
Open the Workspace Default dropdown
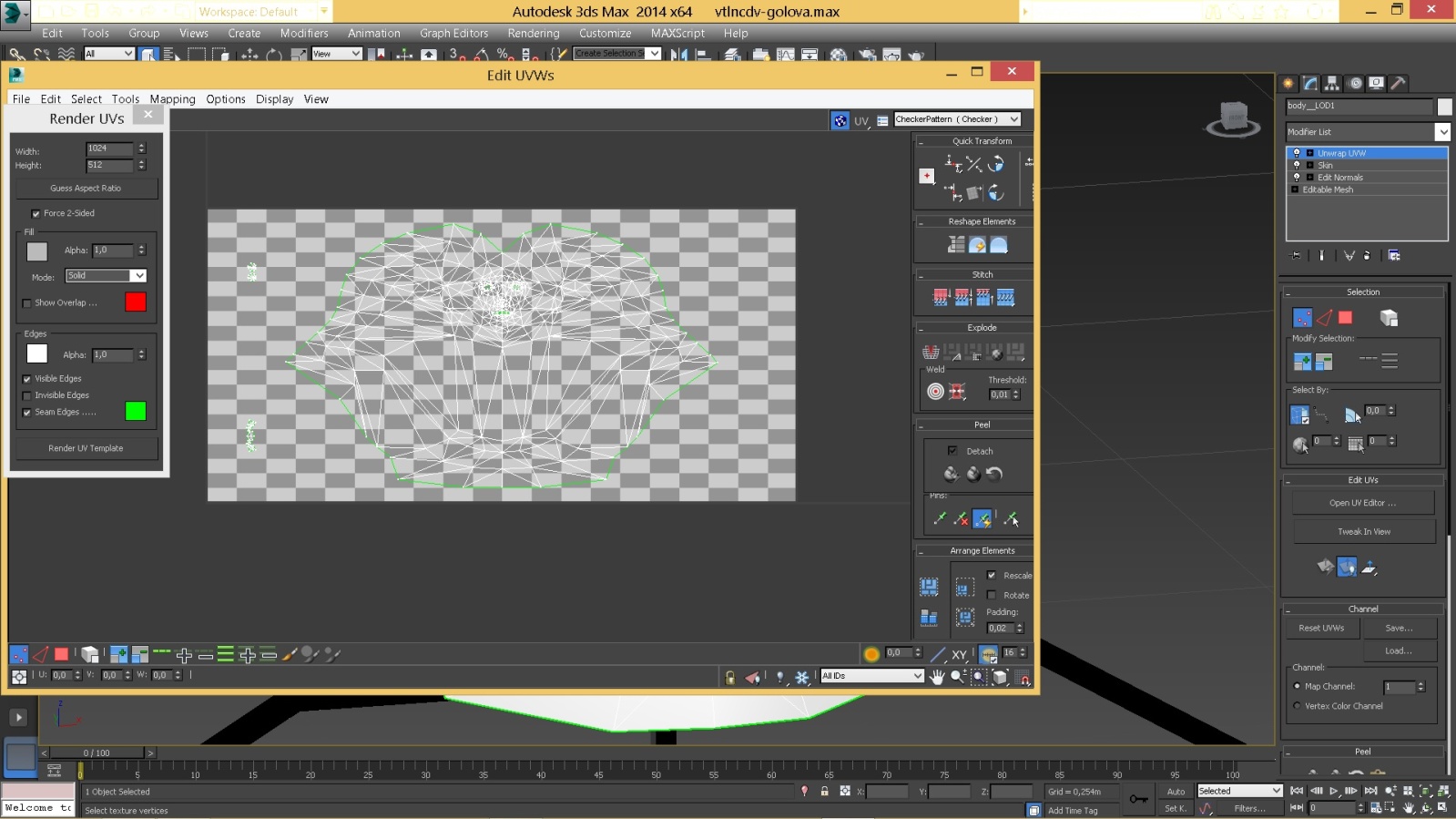pos(263,12)
